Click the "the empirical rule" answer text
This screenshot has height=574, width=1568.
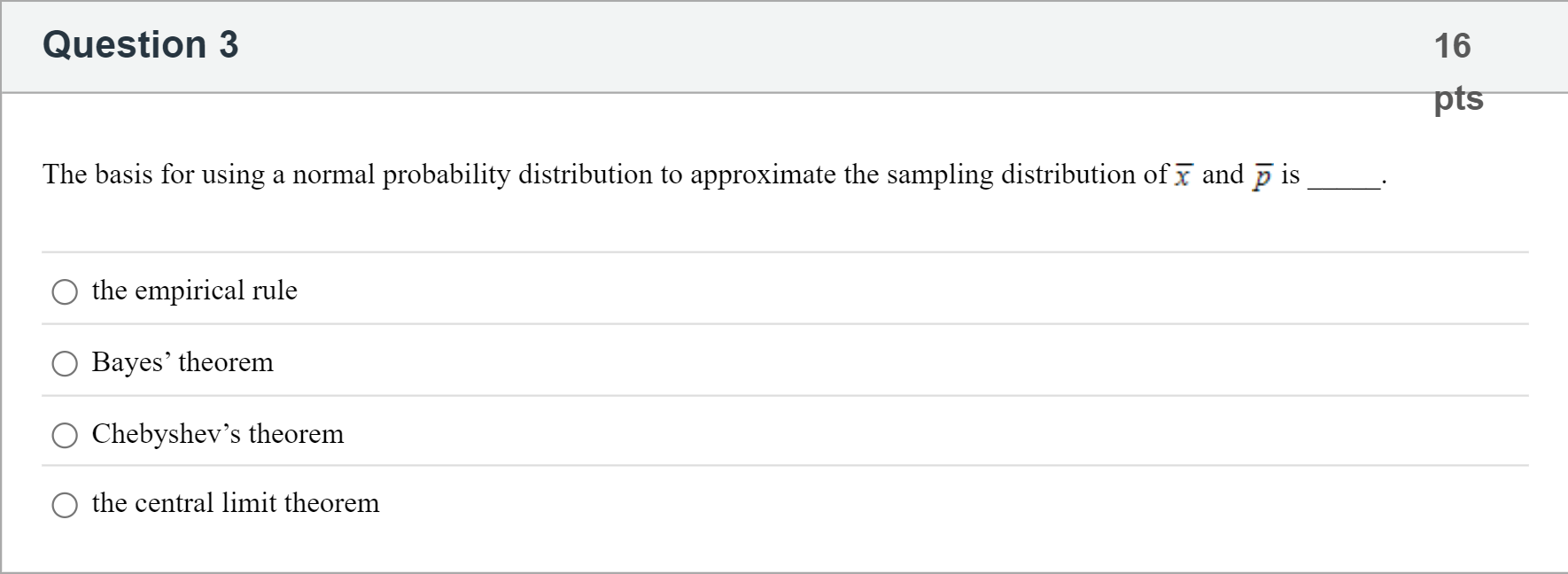[x=194, y=291]
